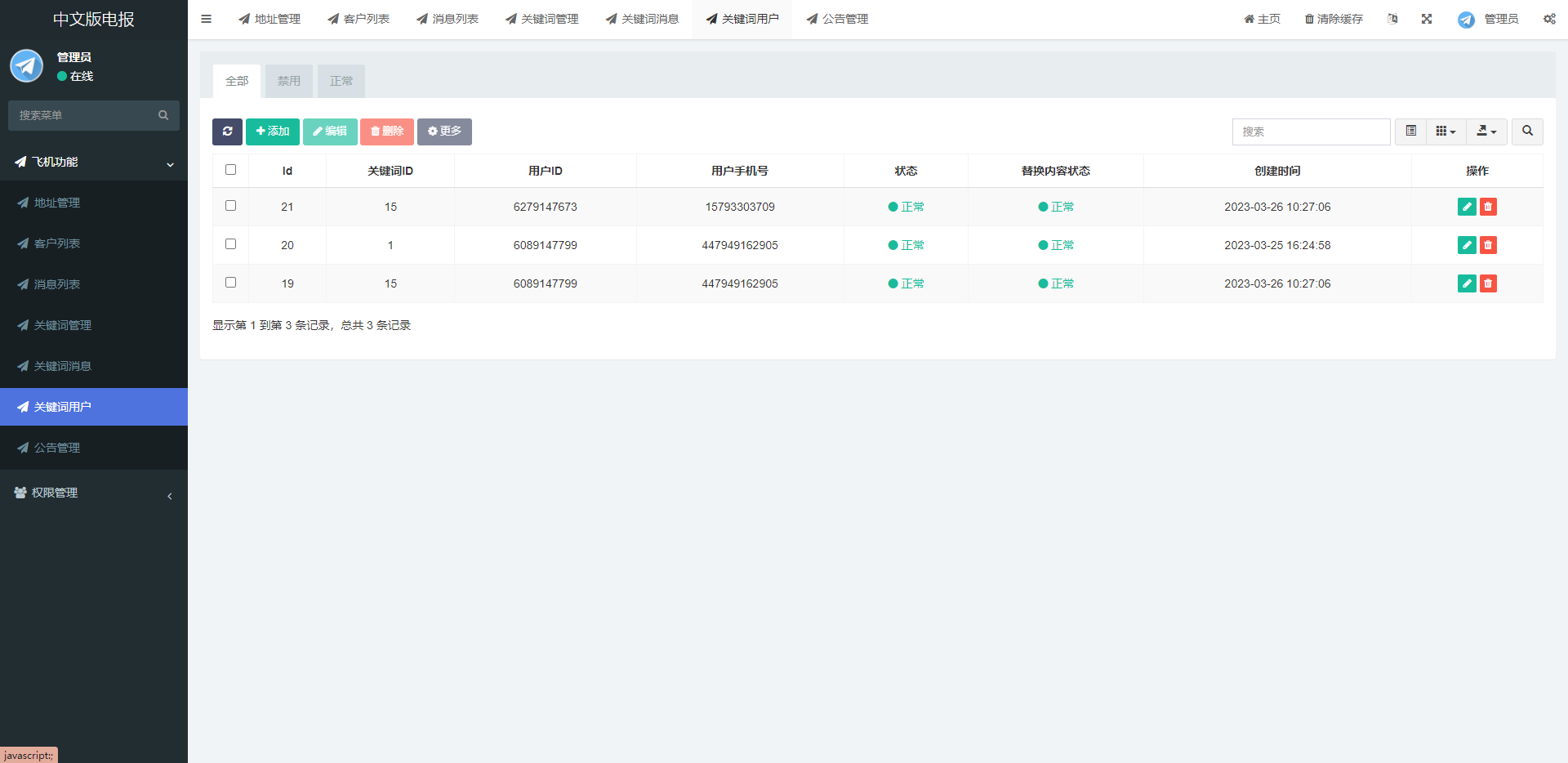The width and height of the screenshot is (1568, 763).
Task: Click the refresh icon above the table
Action: 227,132
